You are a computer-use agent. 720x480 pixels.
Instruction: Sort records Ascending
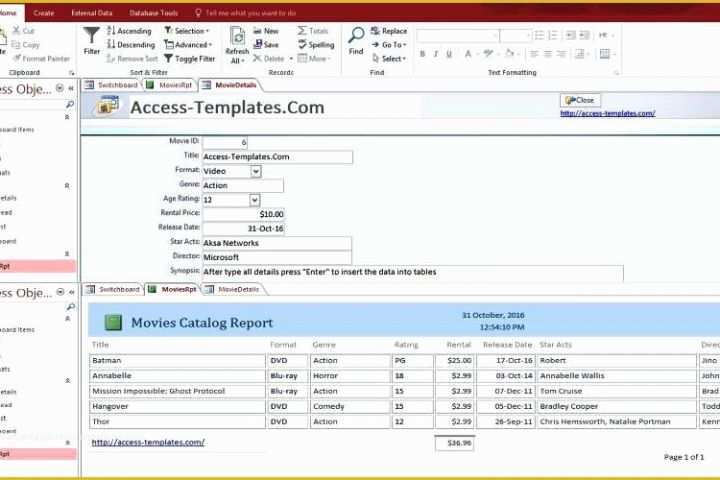(129, 31)
